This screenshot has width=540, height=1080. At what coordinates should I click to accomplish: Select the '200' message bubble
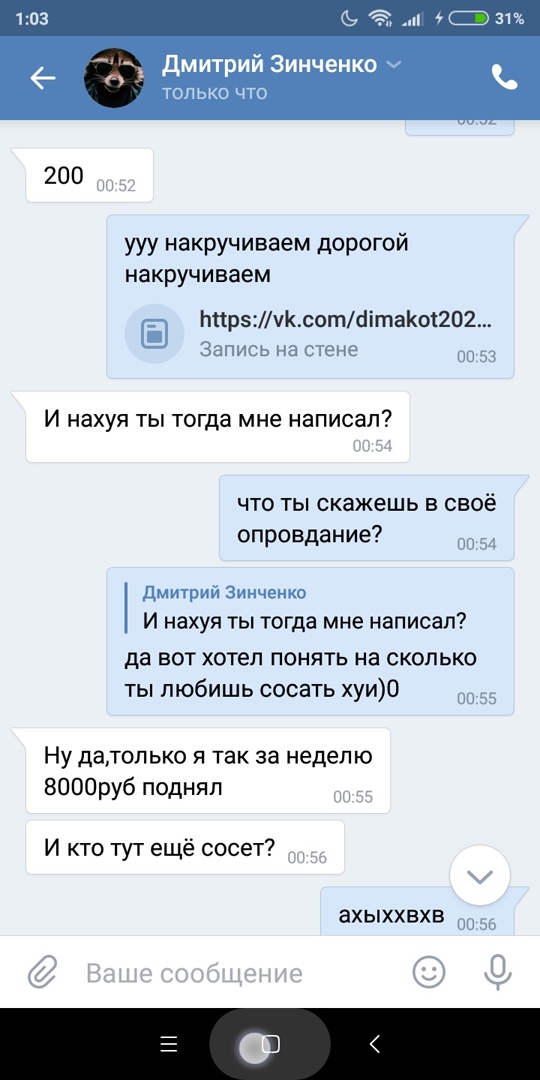pos(90,176)
